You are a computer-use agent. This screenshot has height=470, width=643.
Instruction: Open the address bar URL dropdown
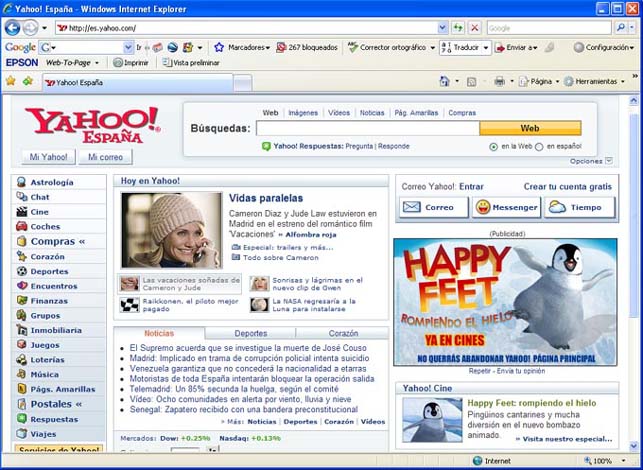pyautogui.click(x=442, y=28)
